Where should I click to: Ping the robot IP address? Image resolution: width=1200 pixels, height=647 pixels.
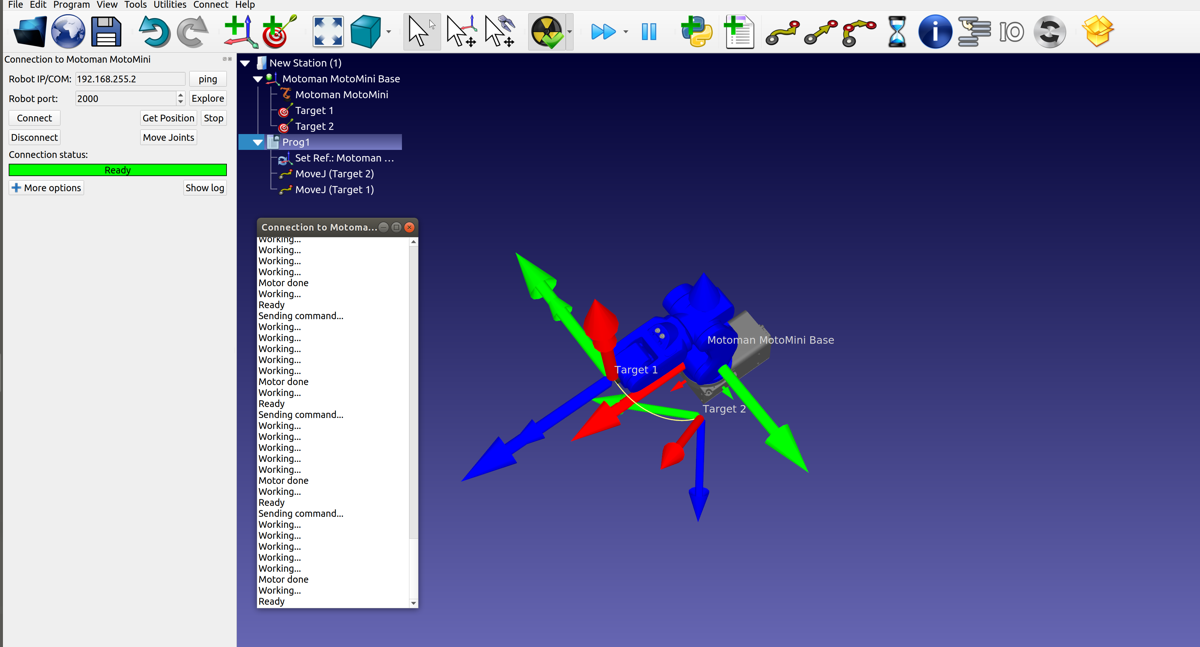pos(208,79)
